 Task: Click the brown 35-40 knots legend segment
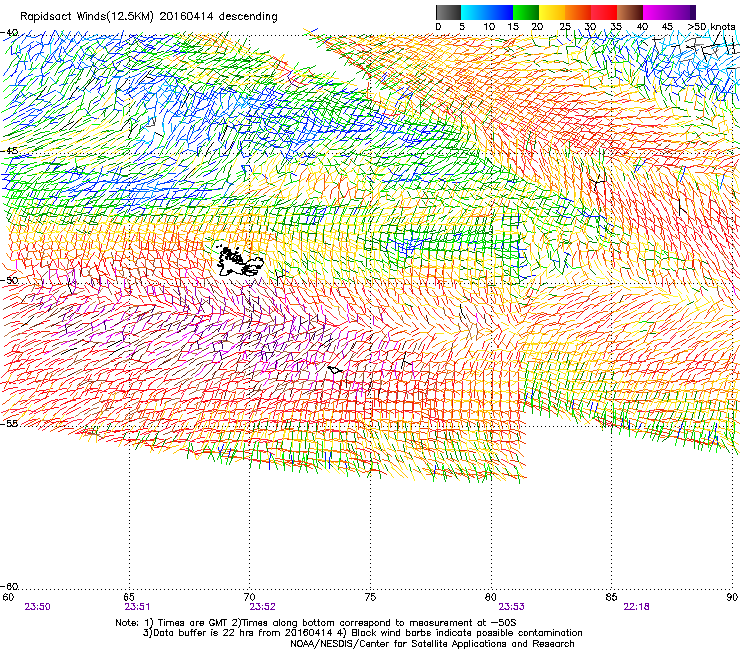630,12
